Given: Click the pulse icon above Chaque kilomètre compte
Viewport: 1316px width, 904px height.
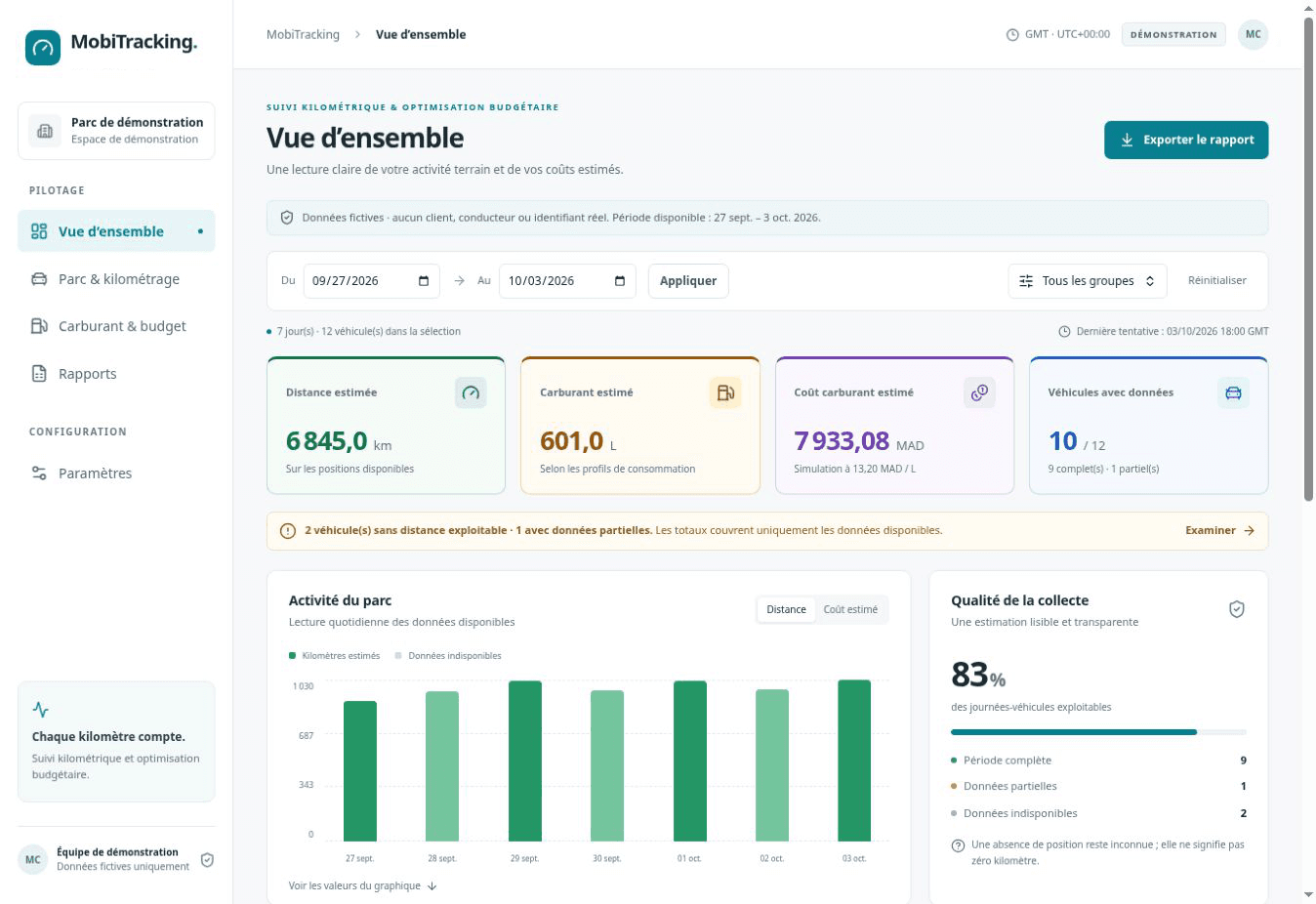Looking at the screenshot, I should coord(40,710).
